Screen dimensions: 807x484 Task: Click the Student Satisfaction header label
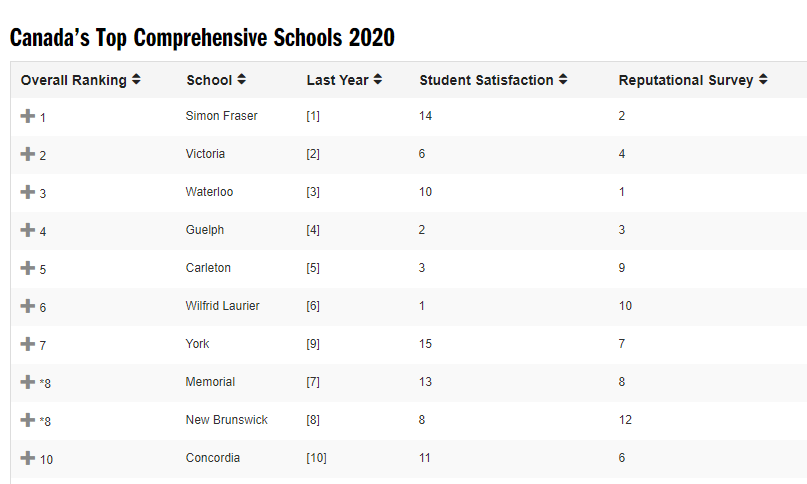[x=486, y=80]
